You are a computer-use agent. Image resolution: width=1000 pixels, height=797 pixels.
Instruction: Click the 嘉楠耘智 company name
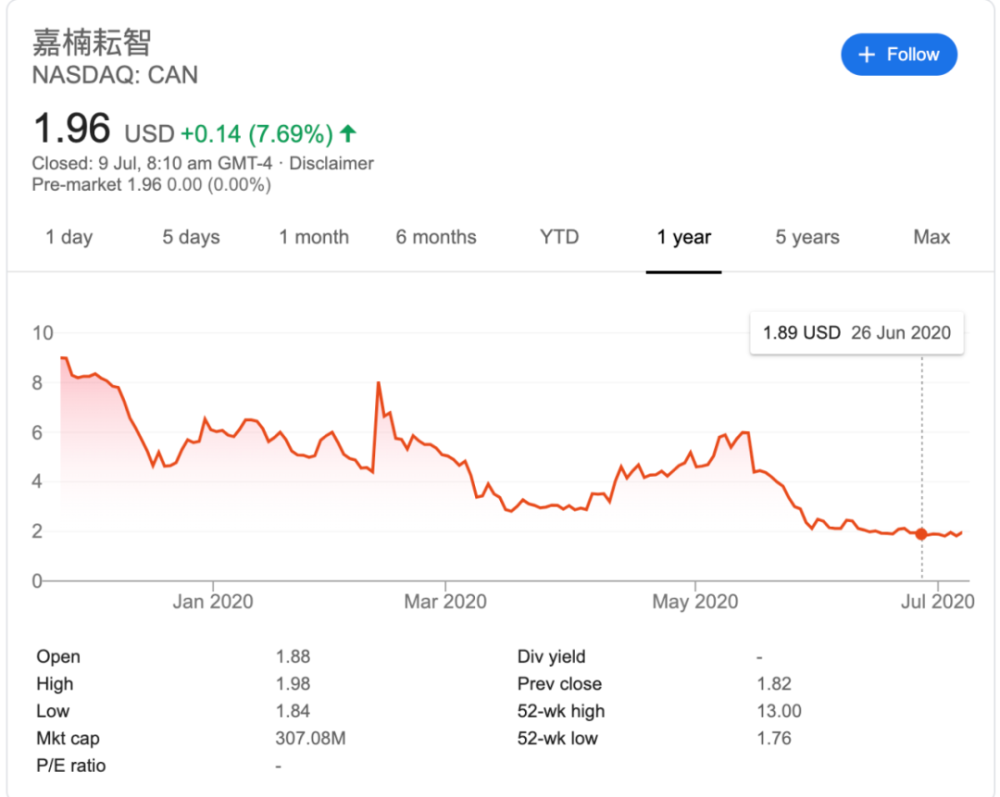coord(92,43)
